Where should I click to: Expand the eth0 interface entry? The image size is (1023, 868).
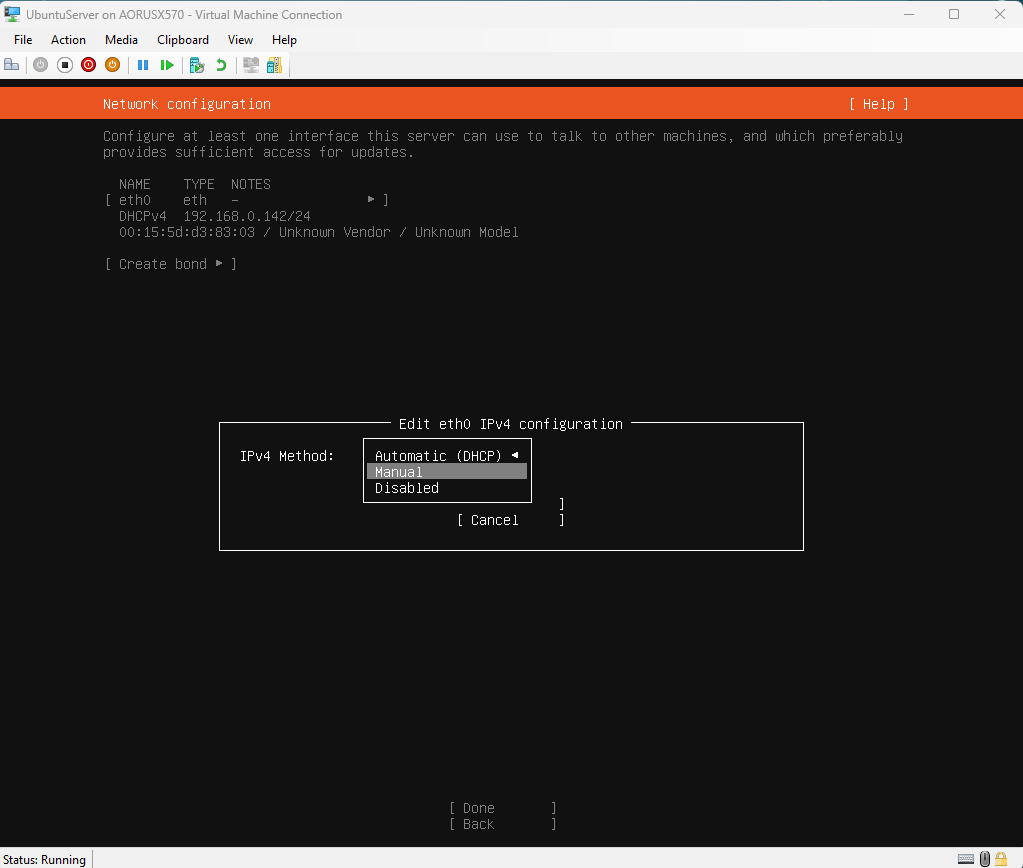tap(247, 200)
